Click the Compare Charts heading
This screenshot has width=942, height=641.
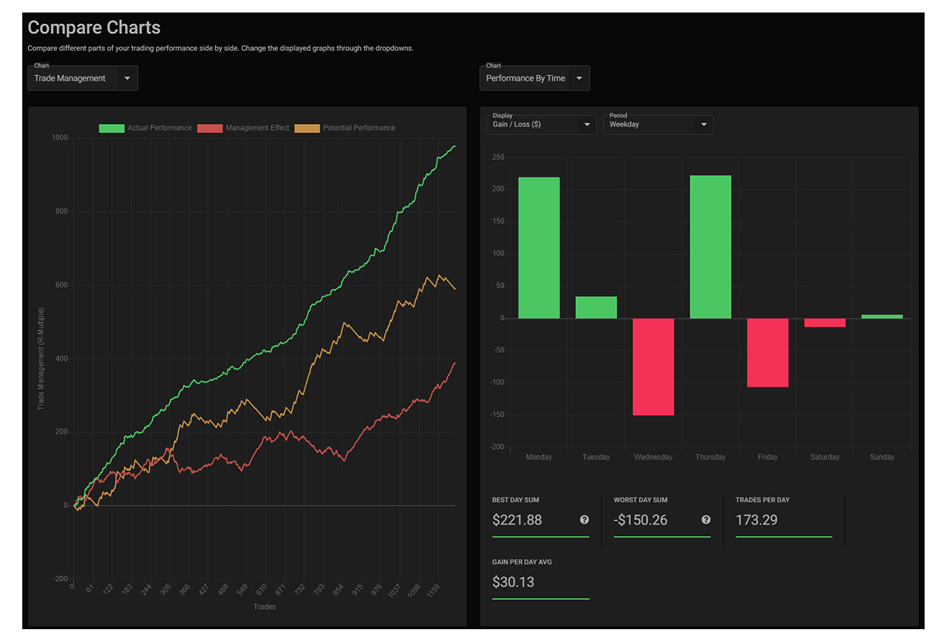tap(94, 28)
